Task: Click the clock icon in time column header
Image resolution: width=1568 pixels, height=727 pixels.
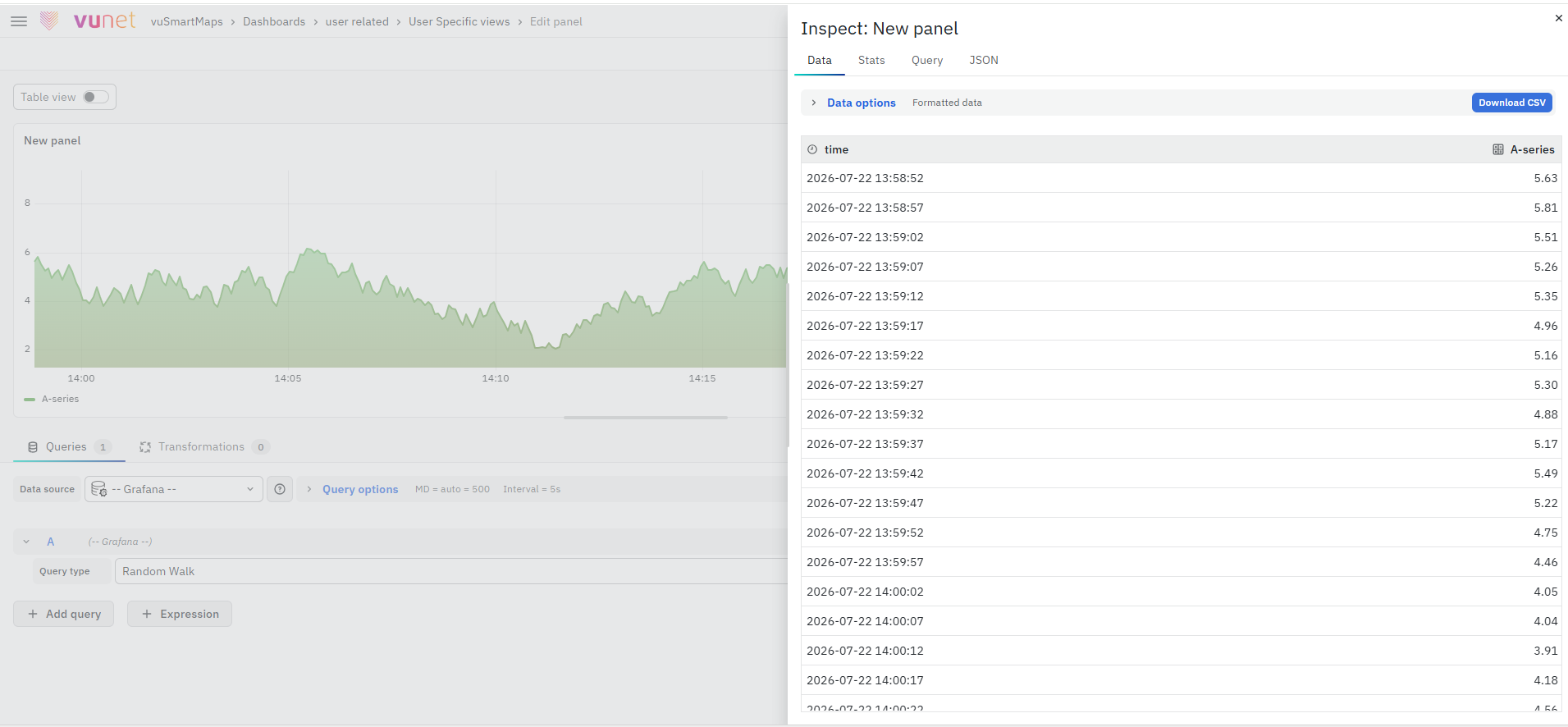Action: click(x=812, y=149)
